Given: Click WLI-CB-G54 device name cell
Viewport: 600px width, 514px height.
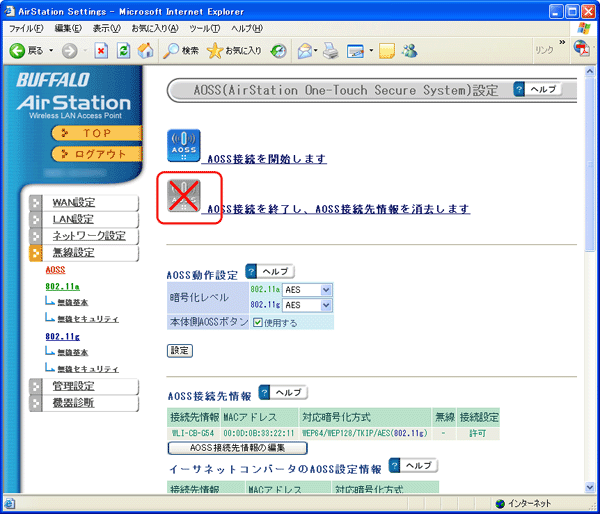Looking at the screenshot, I should coord(193,433).
